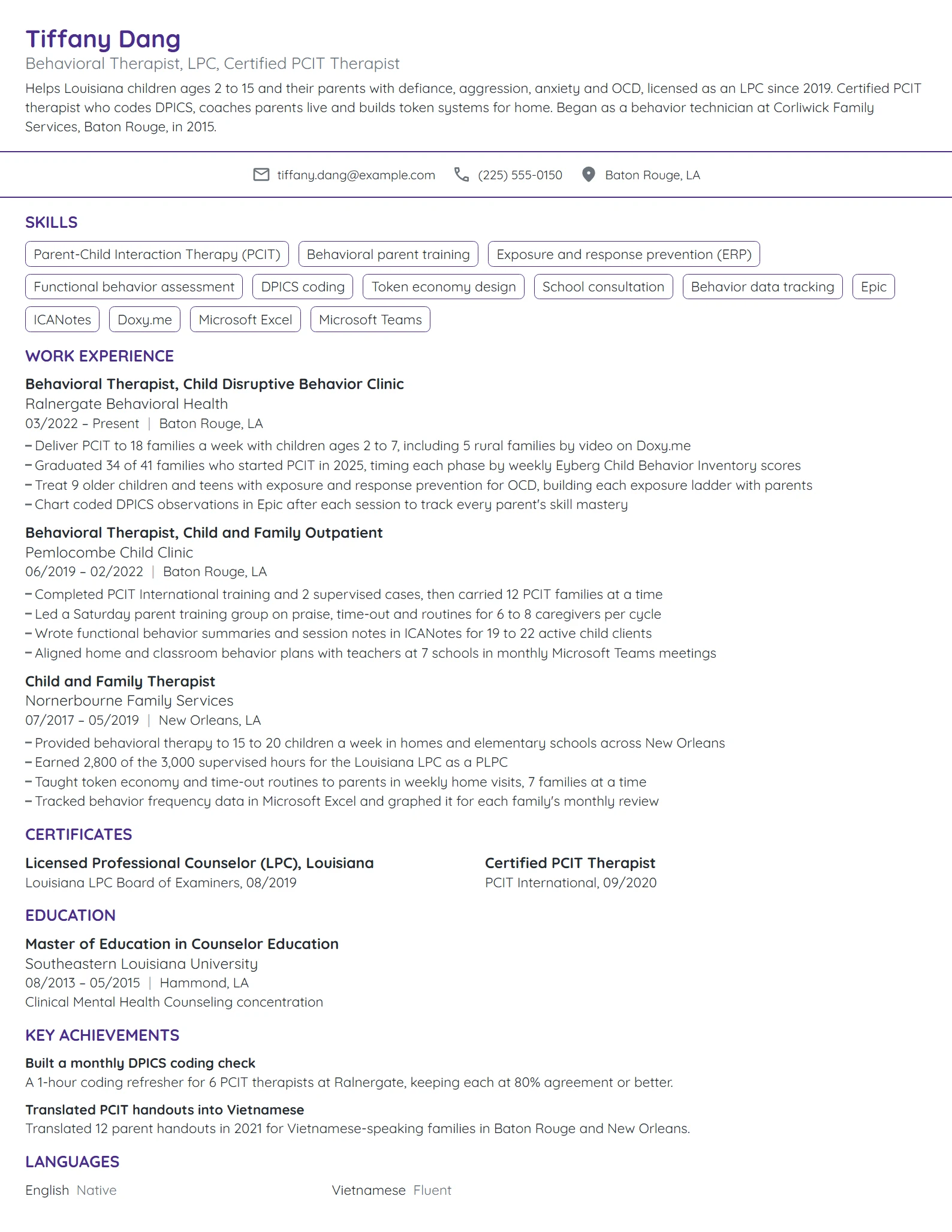Image resolution: width=952 pixels, height=1232 pixels.
Task: Select the Doxy.me skill tag
Action: [x=145, y=320]
